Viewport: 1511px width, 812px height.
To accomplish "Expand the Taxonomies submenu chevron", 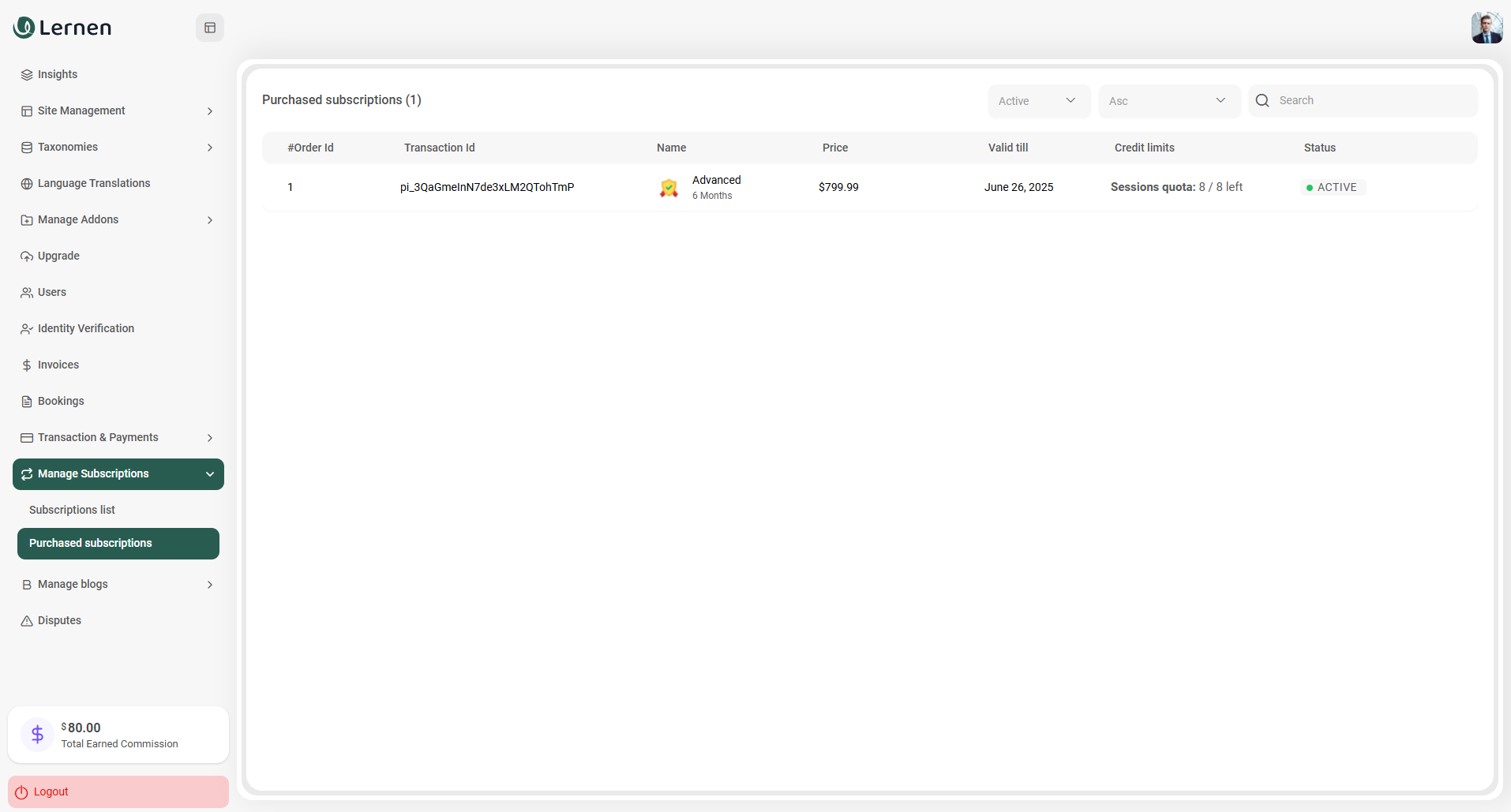I will (210, 148).
